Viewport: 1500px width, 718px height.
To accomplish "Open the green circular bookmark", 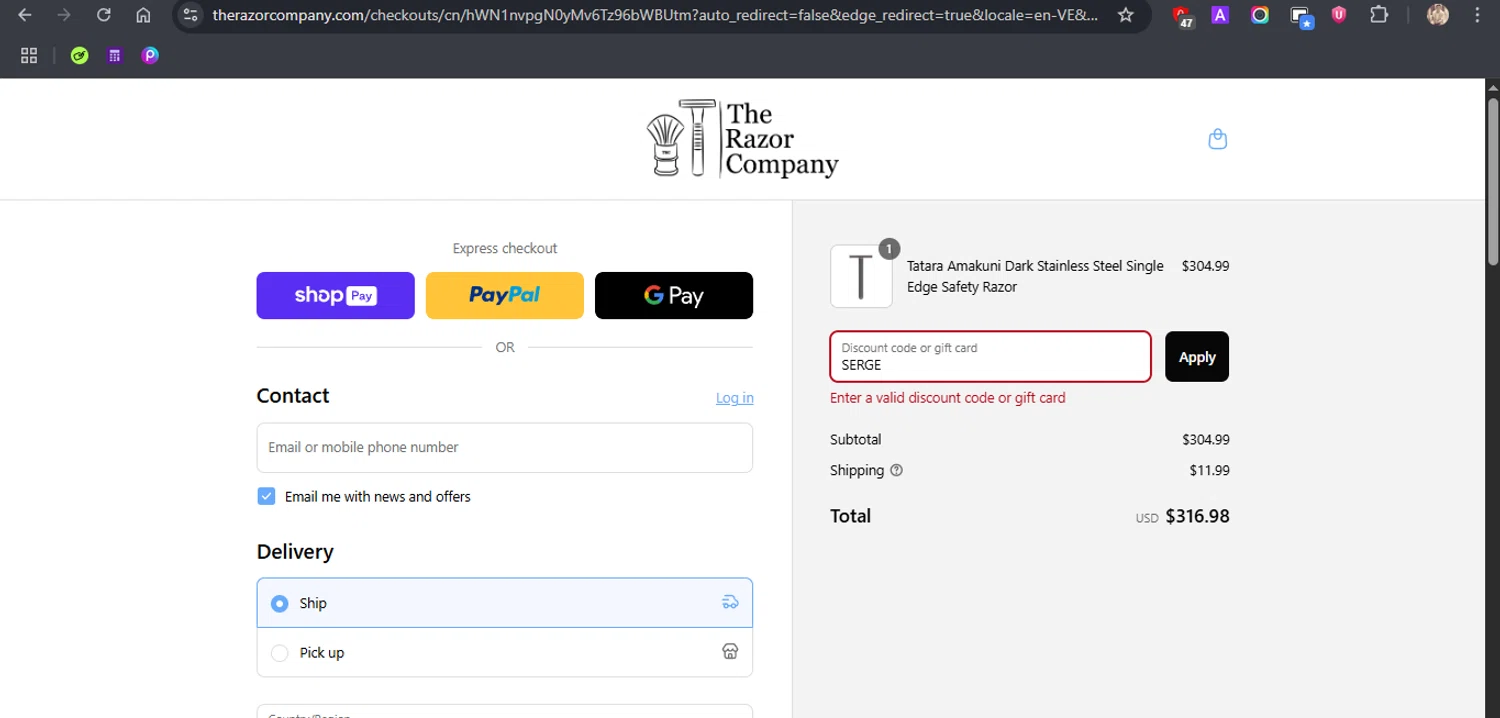I will coord(80,56).
